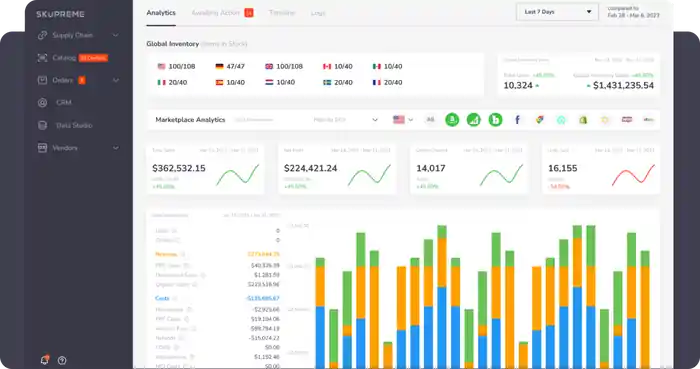This screenshot has width=700, height=369.
Task: Click the Orders box icon in sidebar
Action: click(x=42, y=80)
